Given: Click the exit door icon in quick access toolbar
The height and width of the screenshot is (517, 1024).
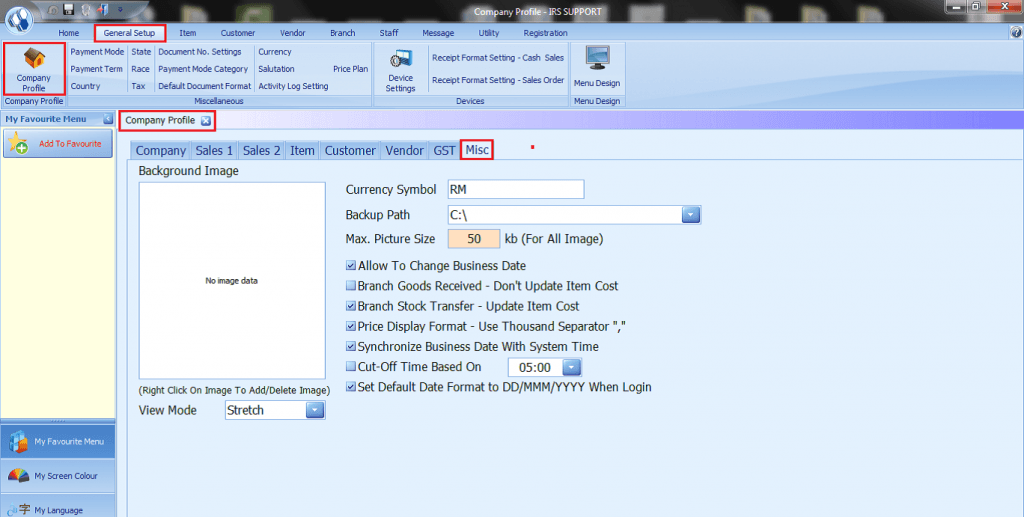Looking at the screenshot, I should 103,10.
